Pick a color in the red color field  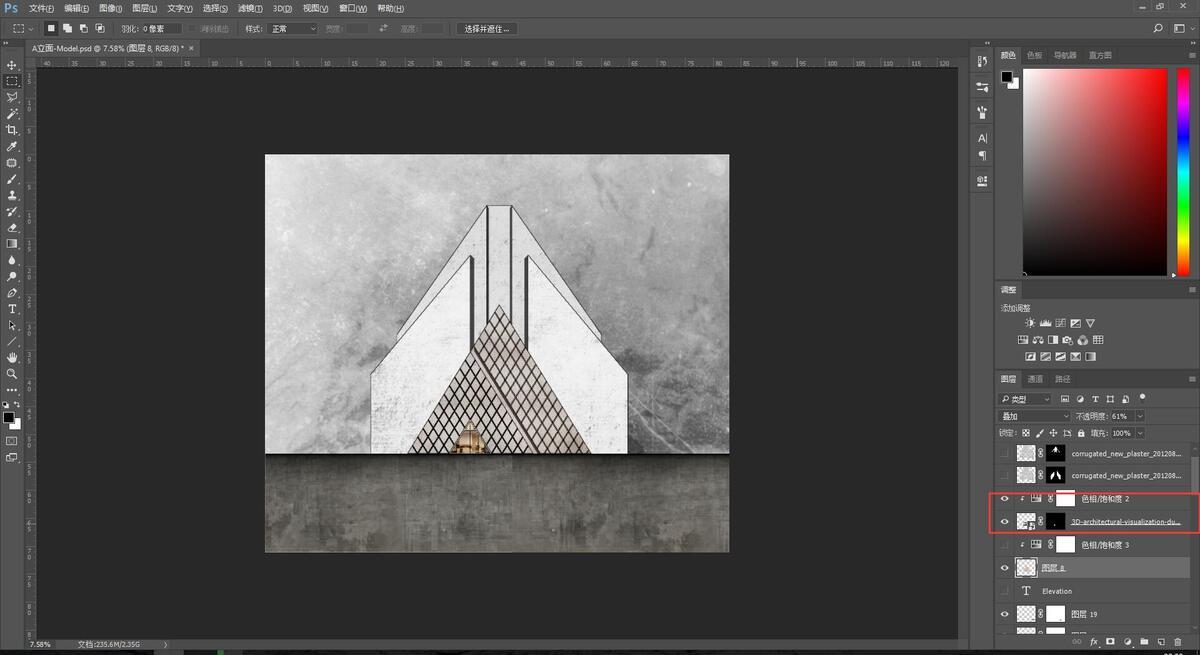pos(1095,172)
